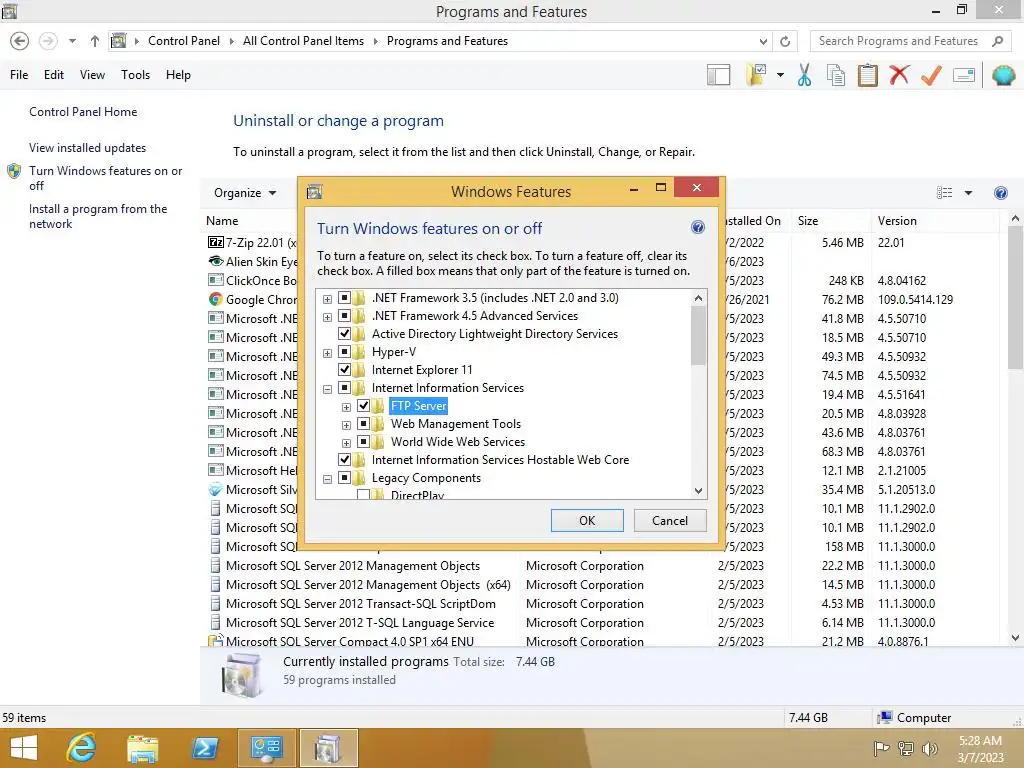
Task: Open the Organize dropdown menu
Action: (245, 193)
